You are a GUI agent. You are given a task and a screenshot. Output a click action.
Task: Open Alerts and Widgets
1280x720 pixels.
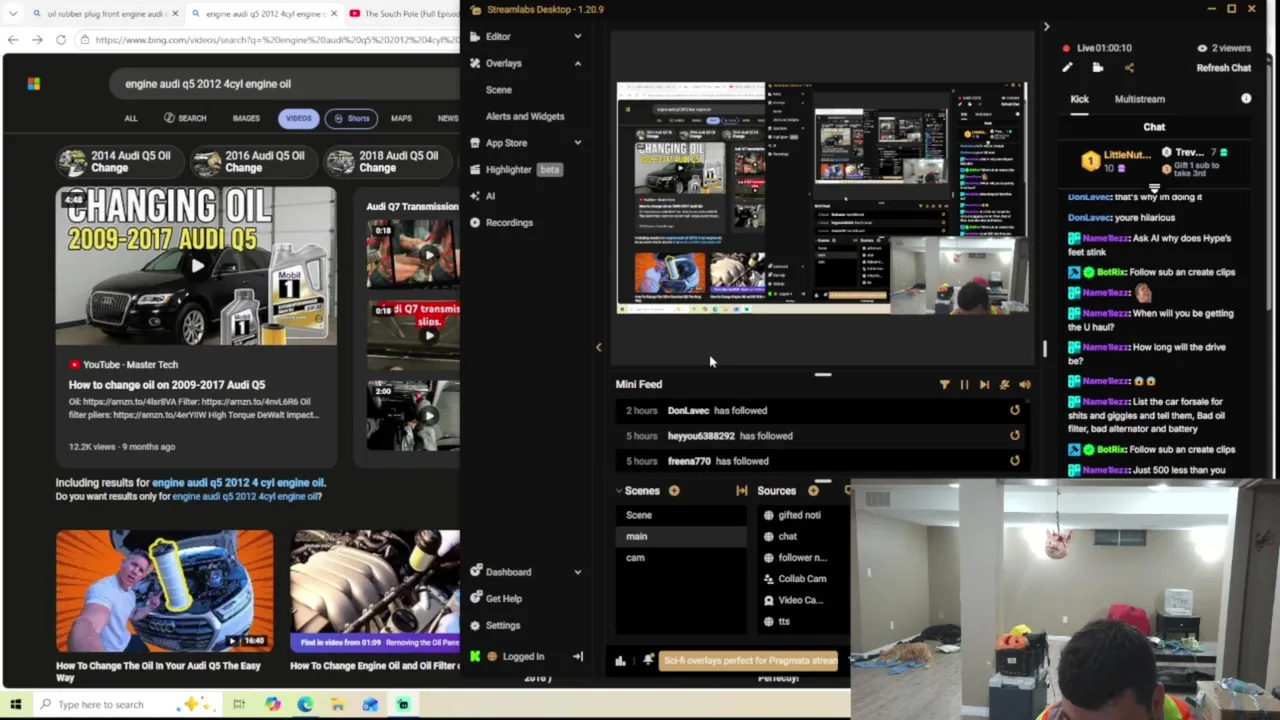pyautogui.click(x=524, y=116)
